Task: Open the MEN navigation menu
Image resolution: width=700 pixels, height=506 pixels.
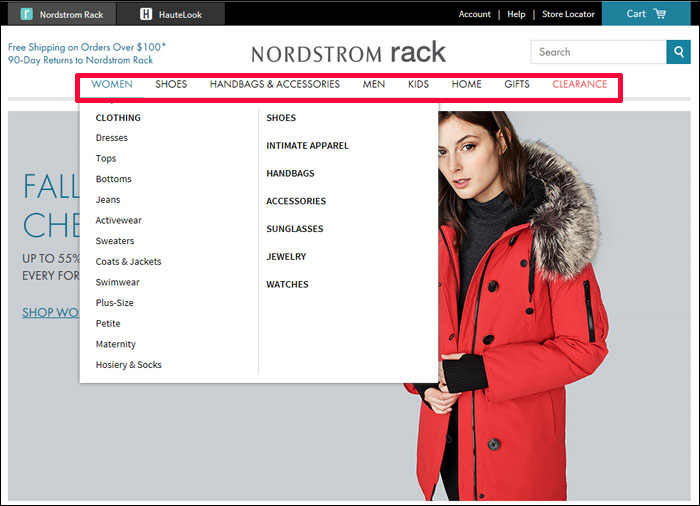Action: point(374,84)
